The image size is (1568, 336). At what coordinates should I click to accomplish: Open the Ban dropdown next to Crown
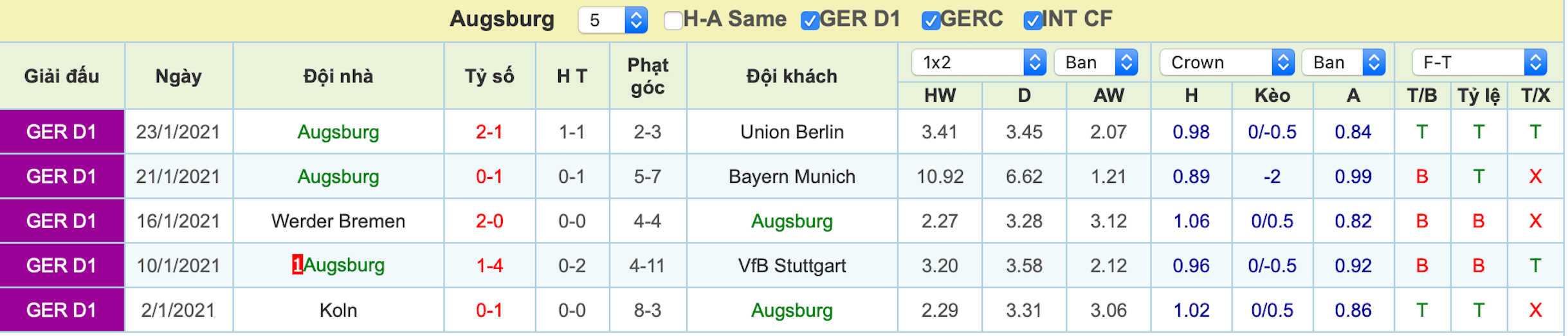[x=1344, y=62]
